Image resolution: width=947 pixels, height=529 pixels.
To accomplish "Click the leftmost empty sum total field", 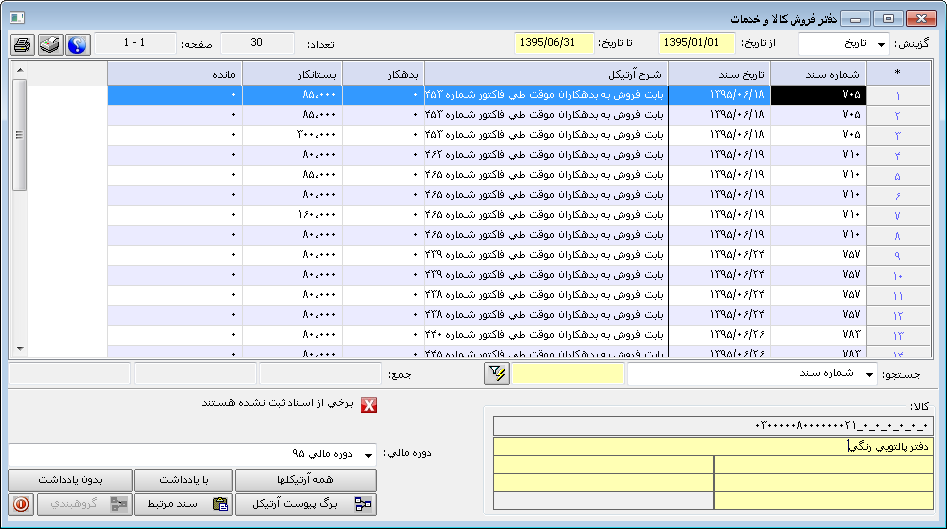I will coord(69,374).
